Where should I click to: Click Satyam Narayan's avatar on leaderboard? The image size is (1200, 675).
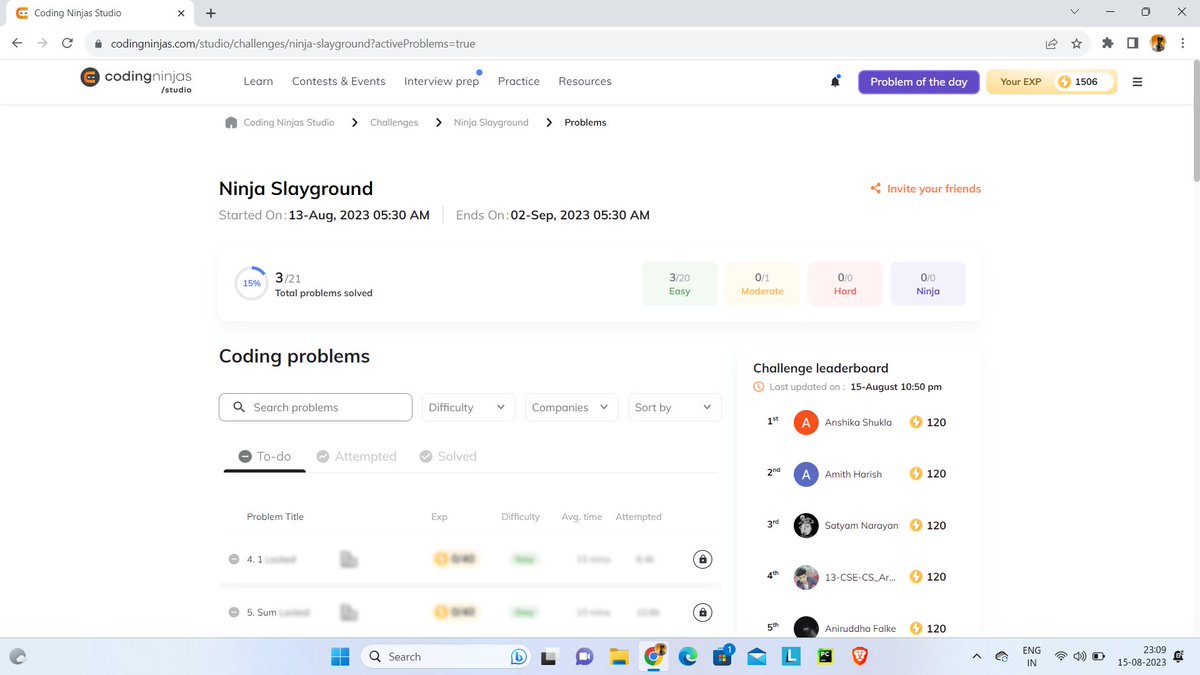(x=806, y=526)
